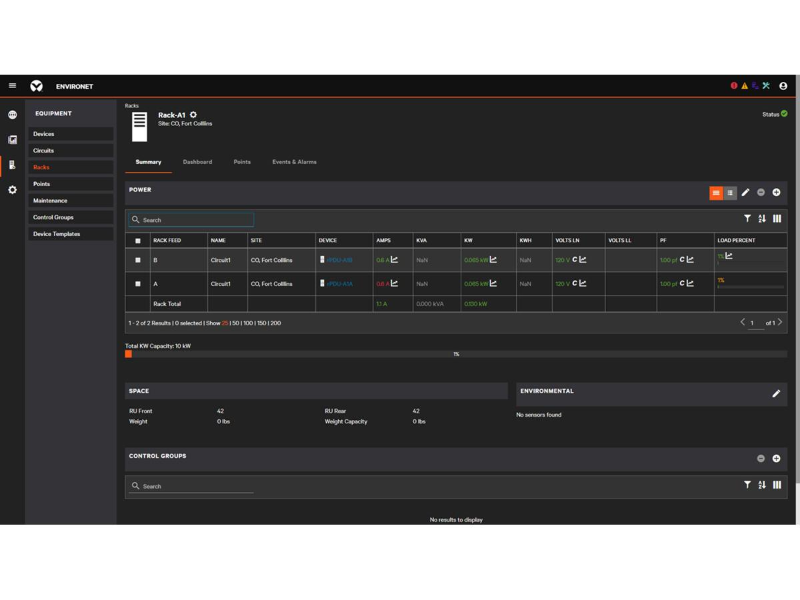800x600 pixels.
Task: Check the checkbox for rack feed A row
Action: (x=138, y=284)
